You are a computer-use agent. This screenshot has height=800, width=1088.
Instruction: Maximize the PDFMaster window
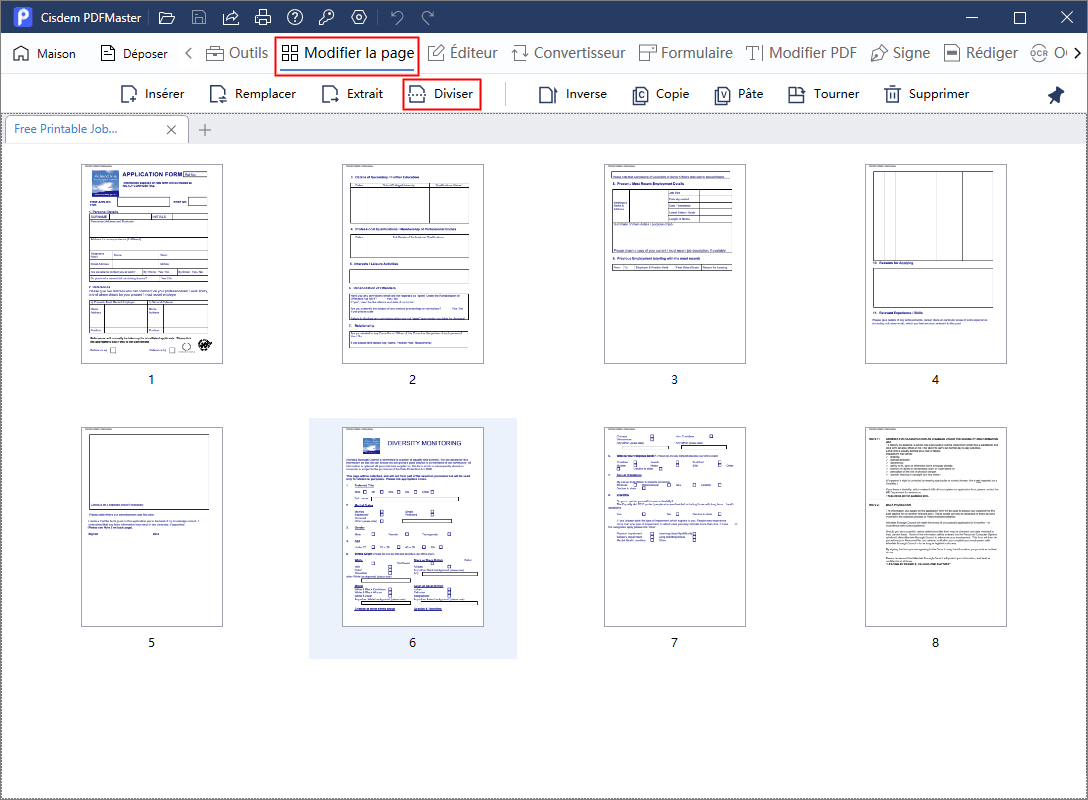[1019, 17]
